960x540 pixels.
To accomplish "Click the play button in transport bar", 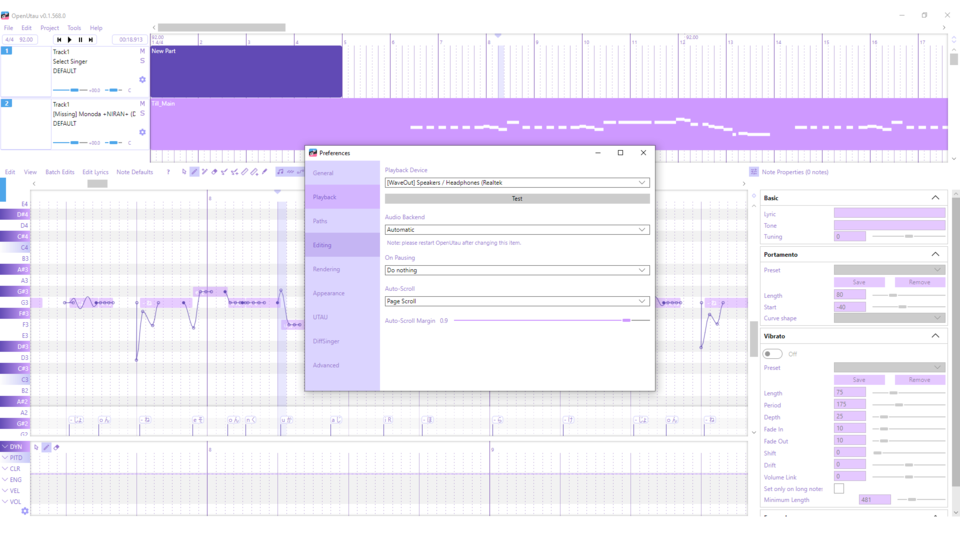I will click(x=69, y=40).
